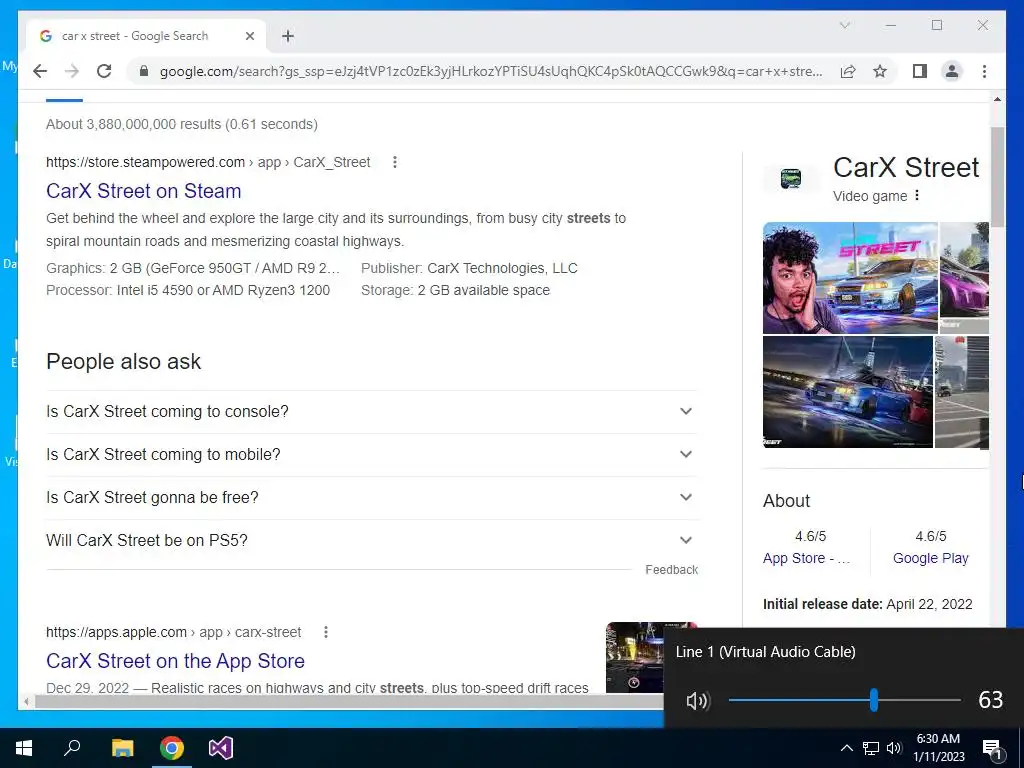Open the apple.com result's three-dot options
The width and height of the screenshot is (1024, 768).
pyautogui.click(x=325, y=632)
